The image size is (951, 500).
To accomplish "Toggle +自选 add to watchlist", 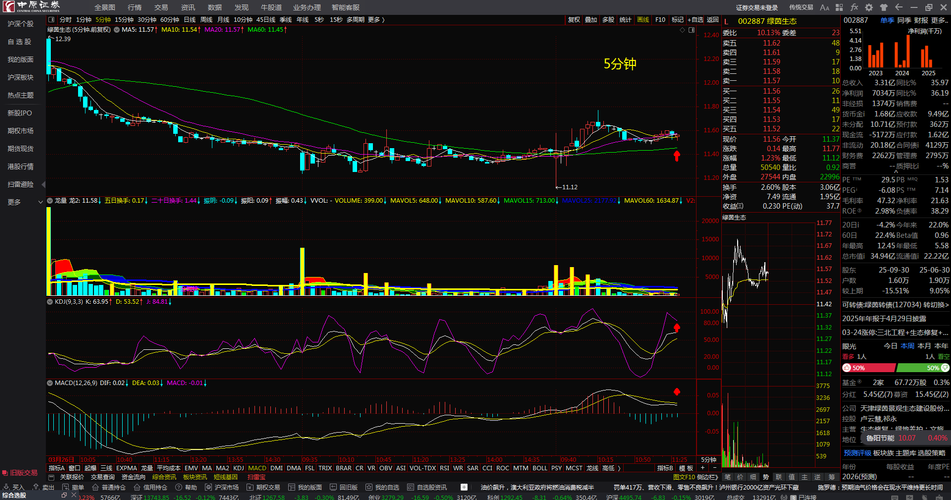I will coord(696,20).
